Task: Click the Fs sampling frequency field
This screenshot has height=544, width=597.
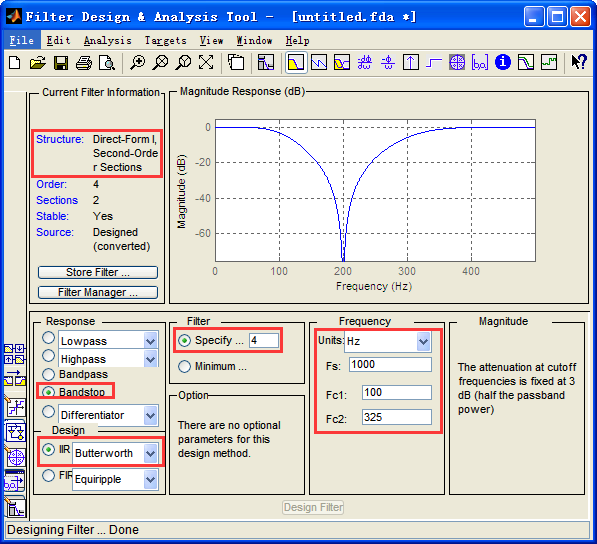Action: pos(390,364)
